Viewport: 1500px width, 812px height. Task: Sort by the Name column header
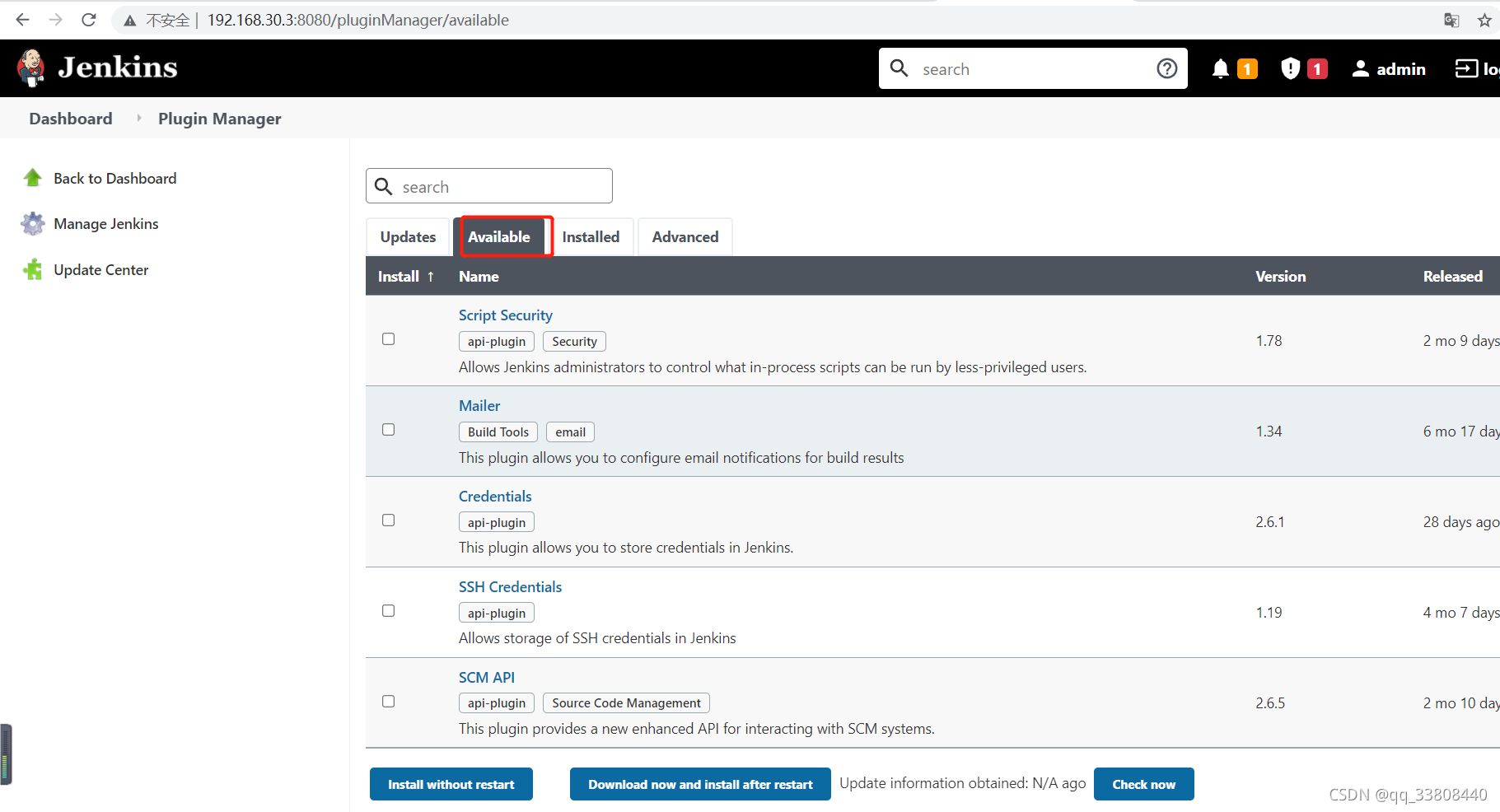point(479,277)
